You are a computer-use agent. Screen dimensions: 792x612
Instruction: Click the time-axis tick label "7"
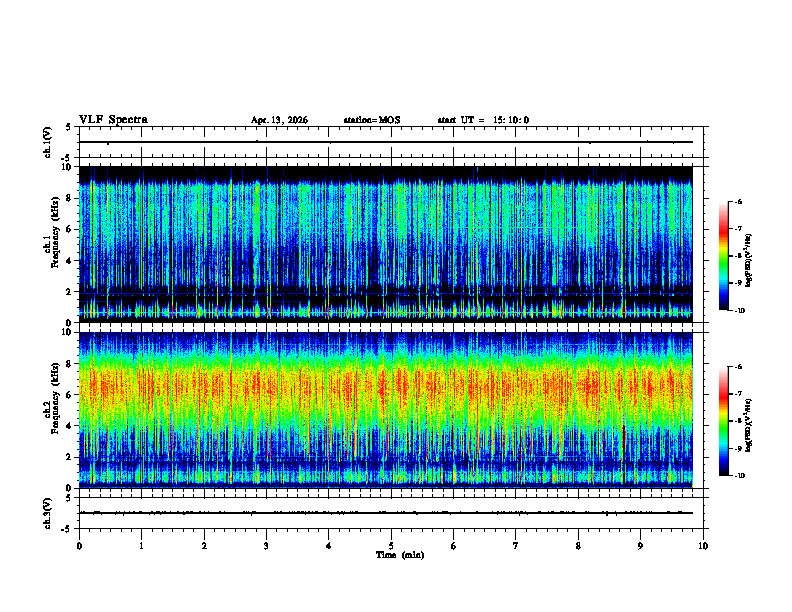[516, 546]
